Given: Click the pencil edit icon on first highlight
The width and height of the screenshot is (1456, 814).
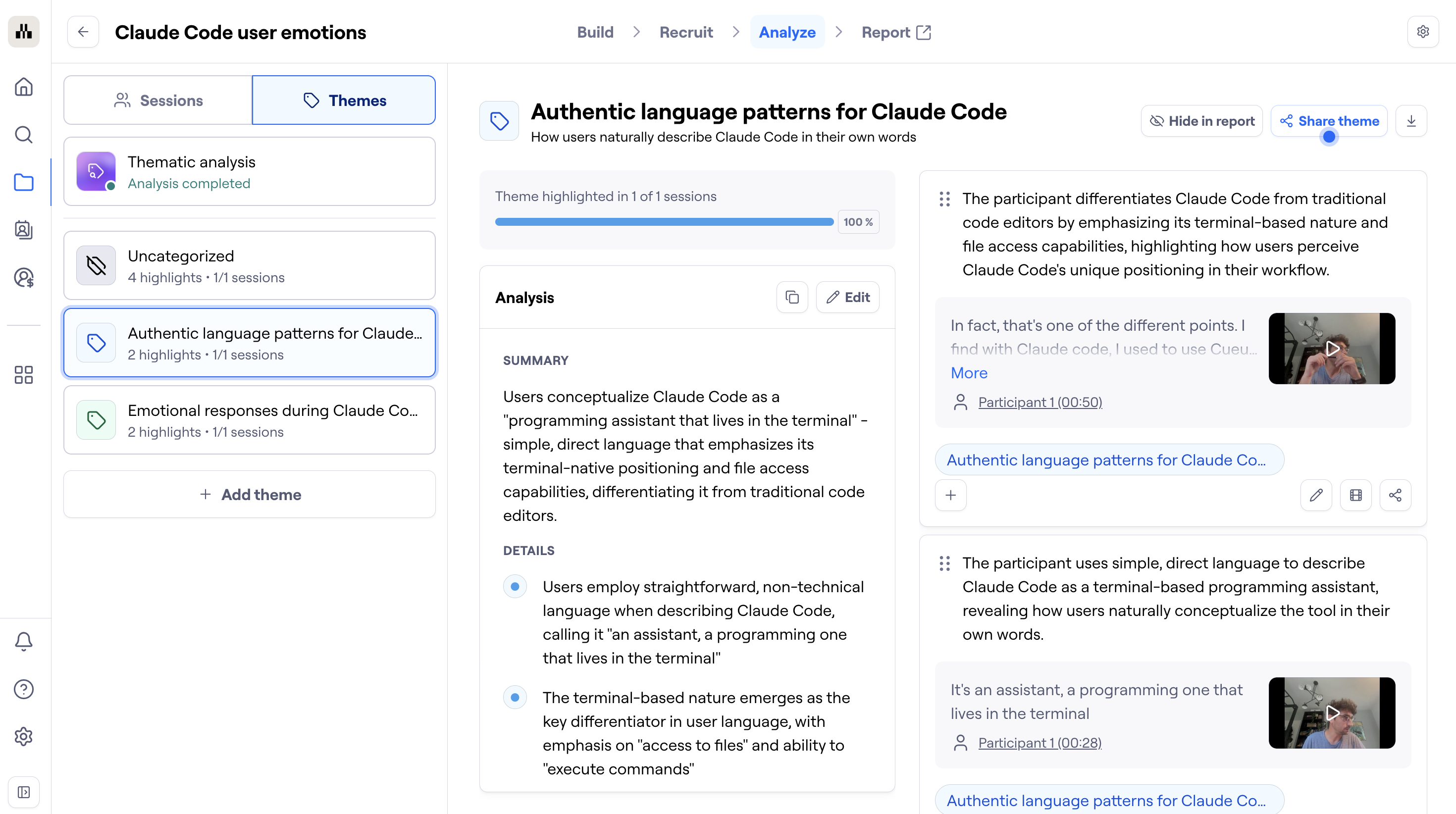Looking at the screenshot, I should pos(1316,495).
